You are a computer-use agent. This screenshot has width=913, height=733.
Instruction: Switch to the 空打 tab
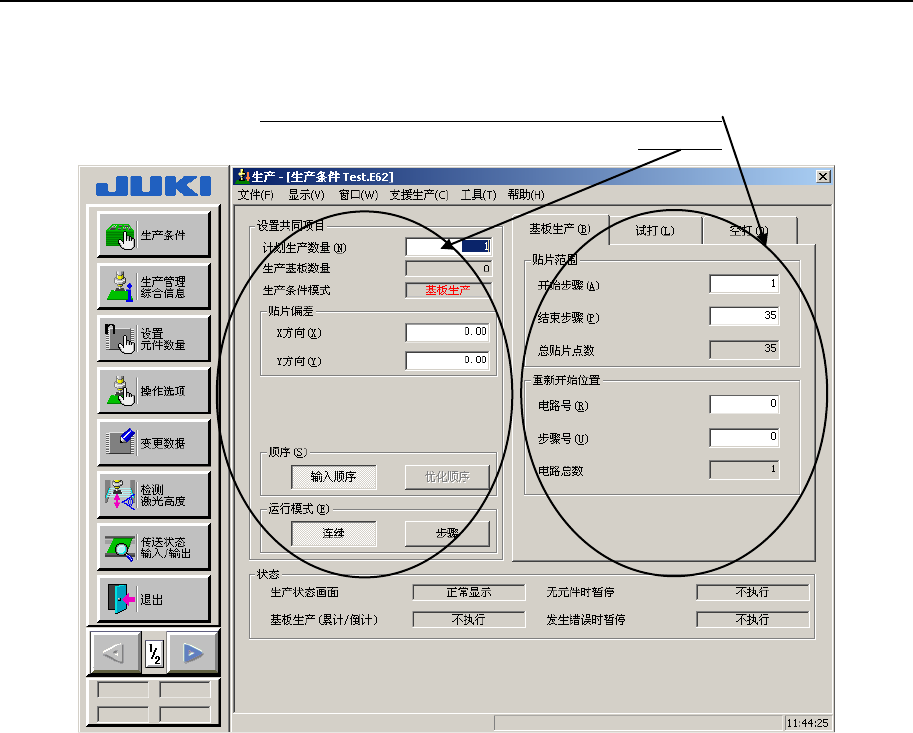coord(750,231)
